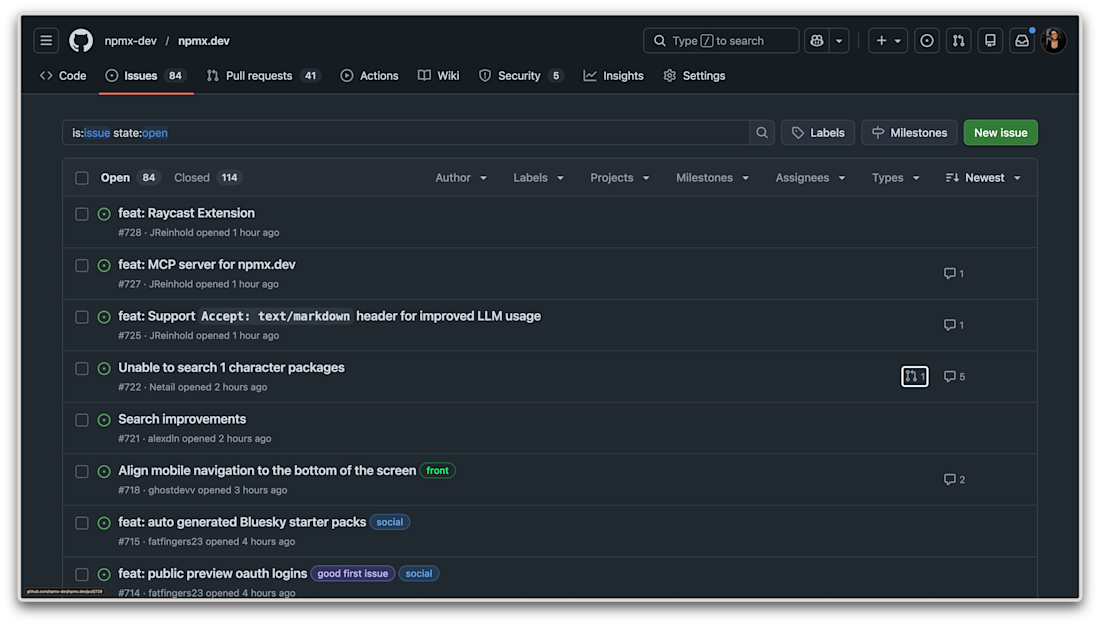The image size is (1100, 625).
Task: Expand the Assignees filter dropdown
Action: 810,178
